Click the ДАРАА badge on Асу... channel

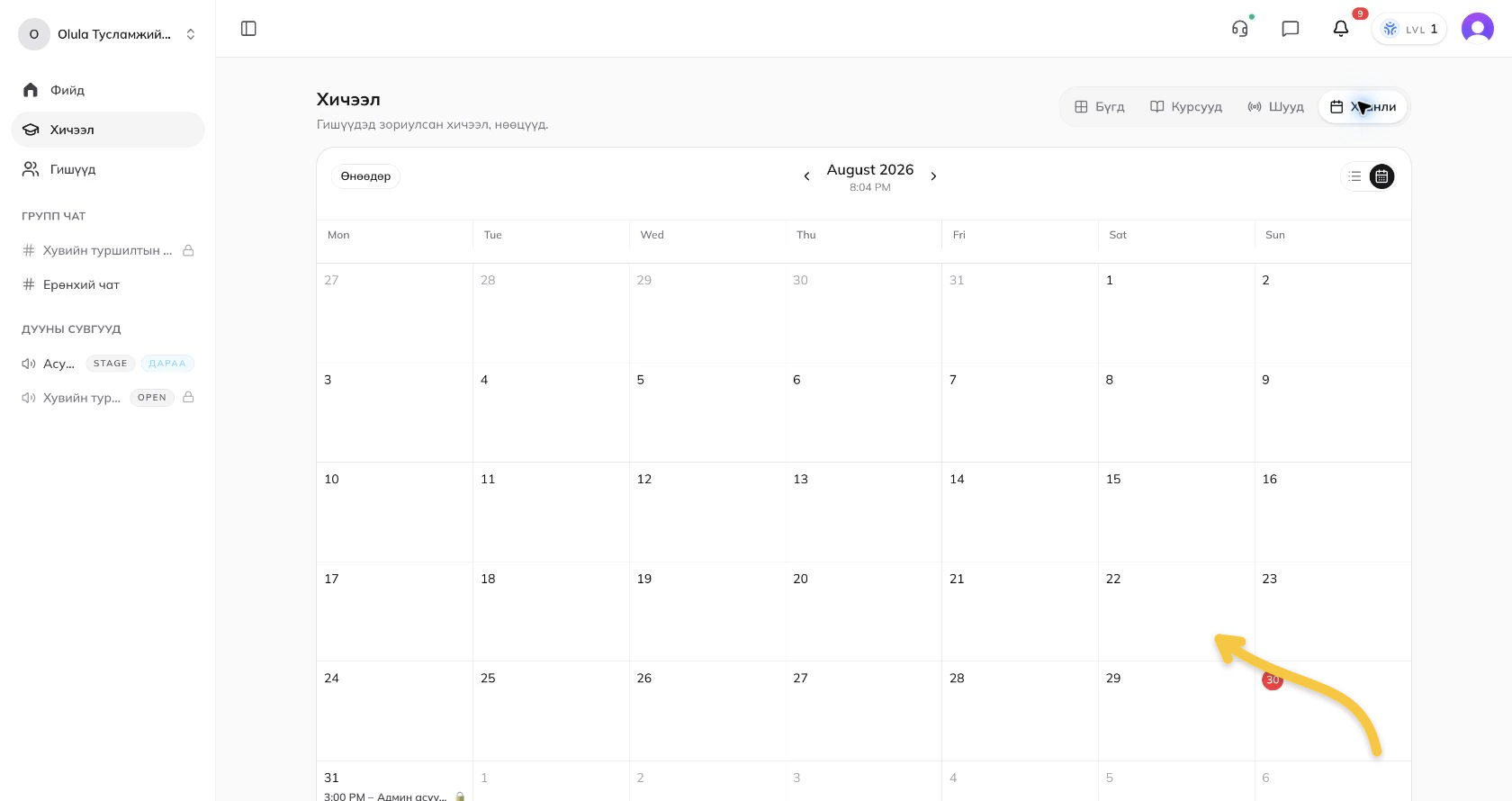click(x=167, y=364)
